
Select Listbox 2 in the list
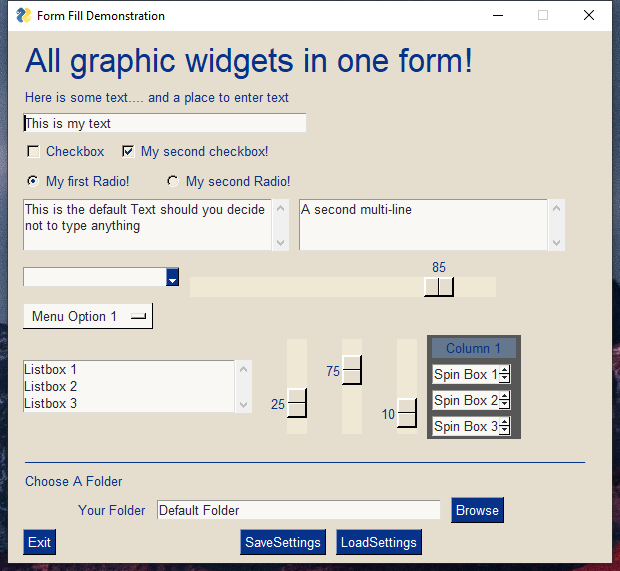pos(51,386)
